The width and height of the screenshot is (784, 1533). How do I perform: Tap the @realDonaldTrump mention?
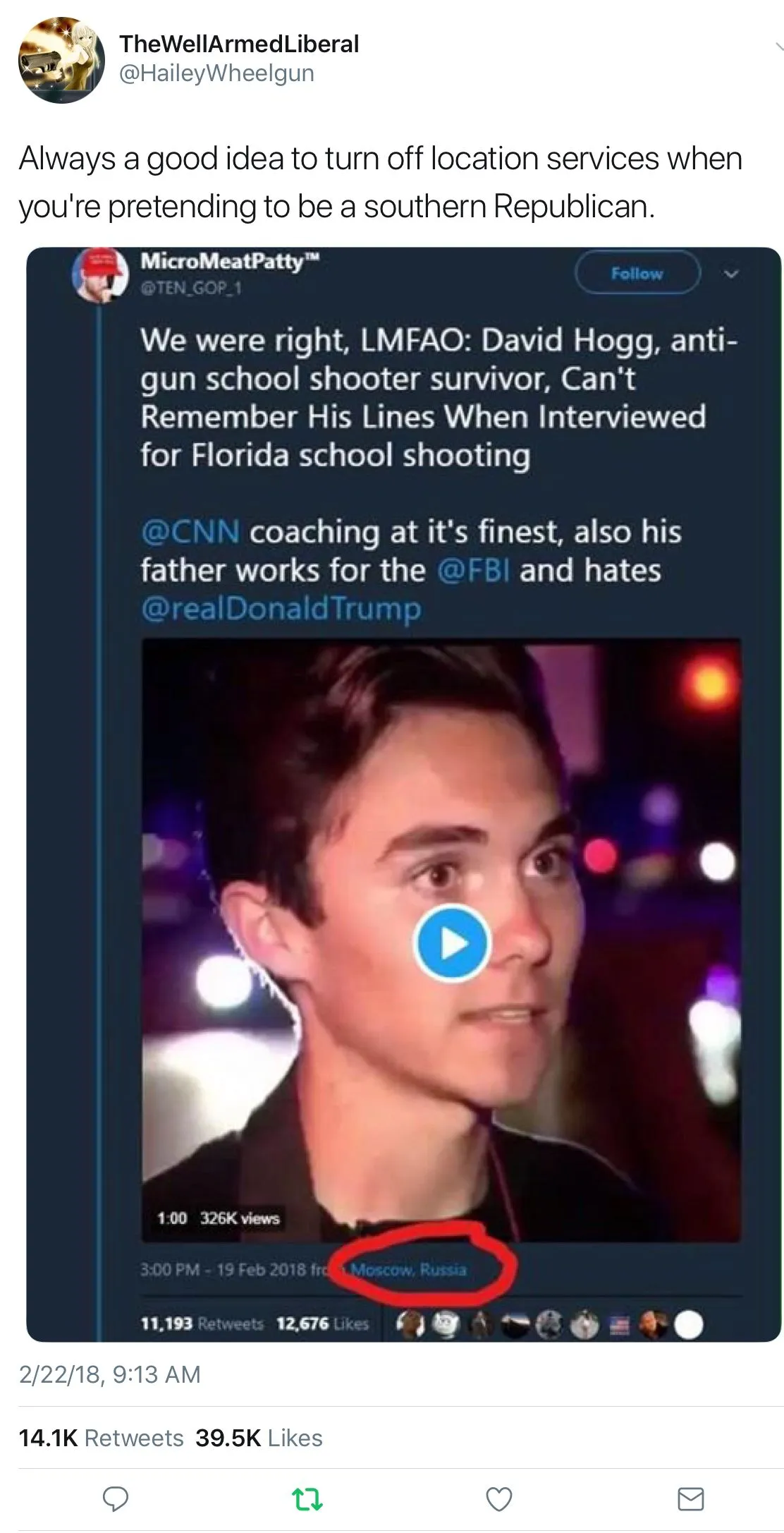281,608
